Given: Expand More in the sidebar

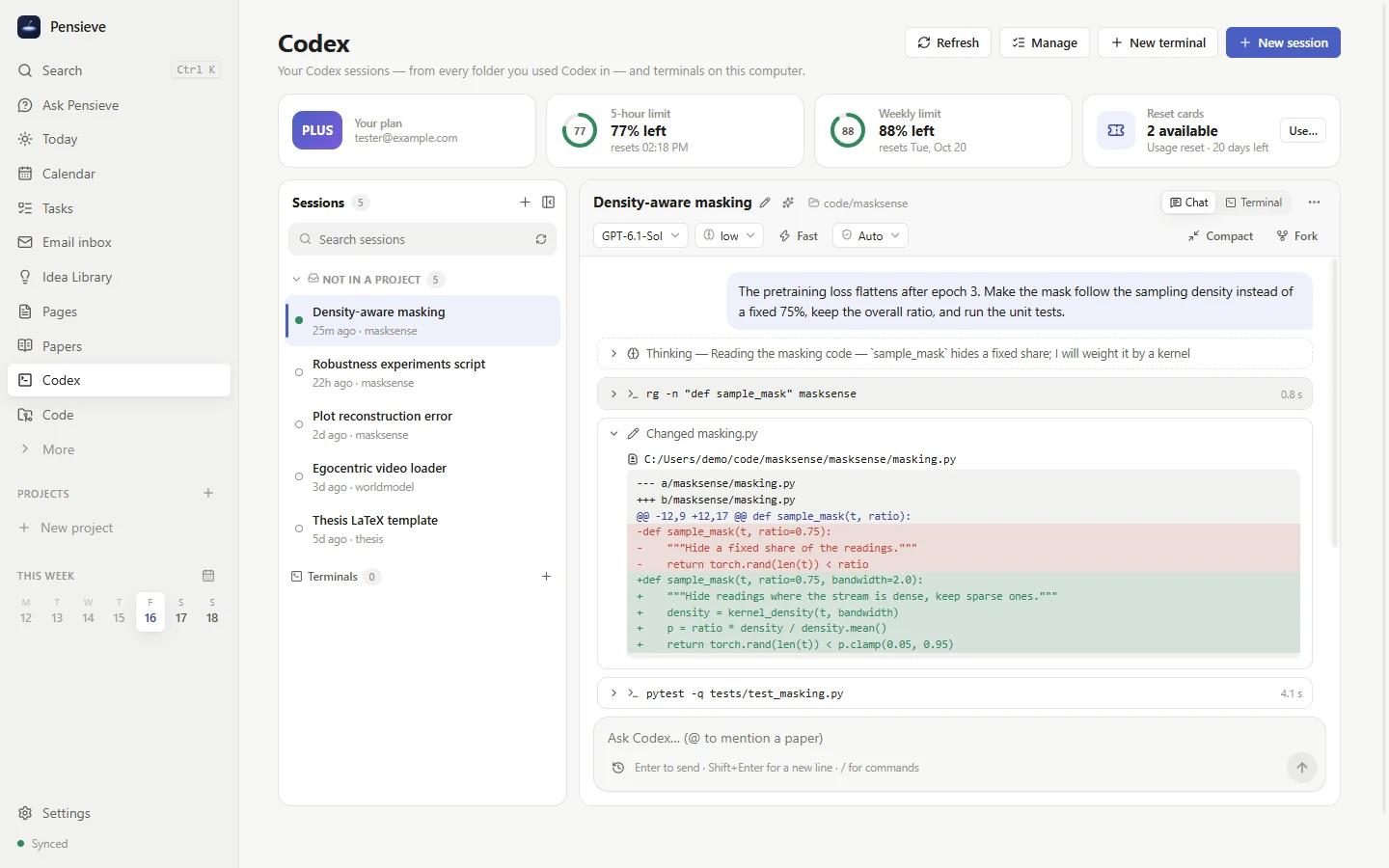Looking at the screenshot, I should (120, 449).
